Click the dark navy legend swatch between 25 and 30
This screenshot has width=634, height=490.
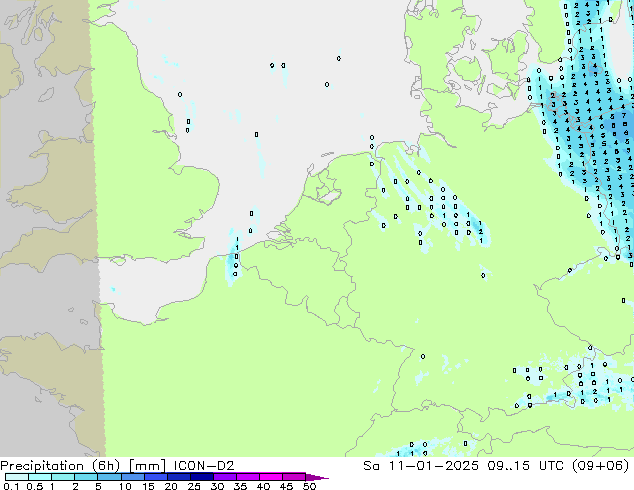pos(202,477)
